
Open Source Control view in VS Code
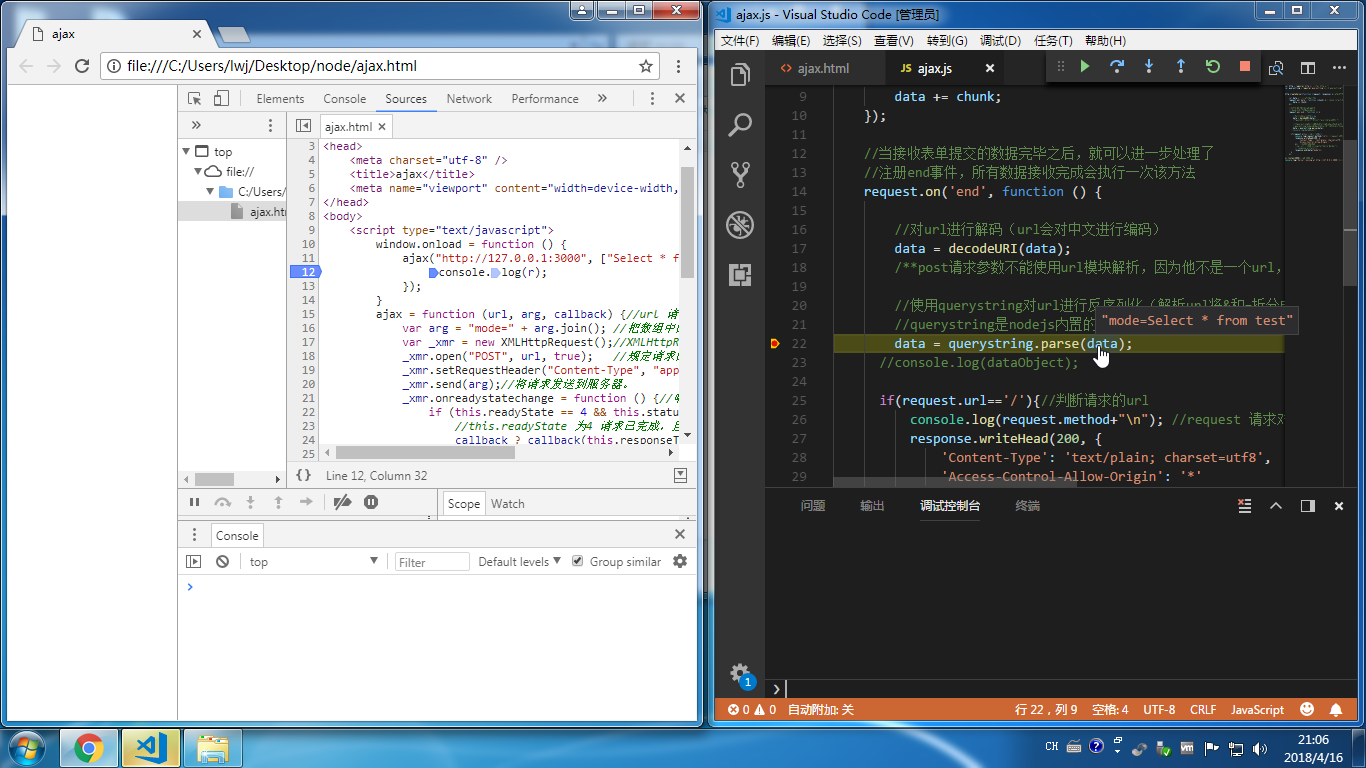[x=740, y=174]
